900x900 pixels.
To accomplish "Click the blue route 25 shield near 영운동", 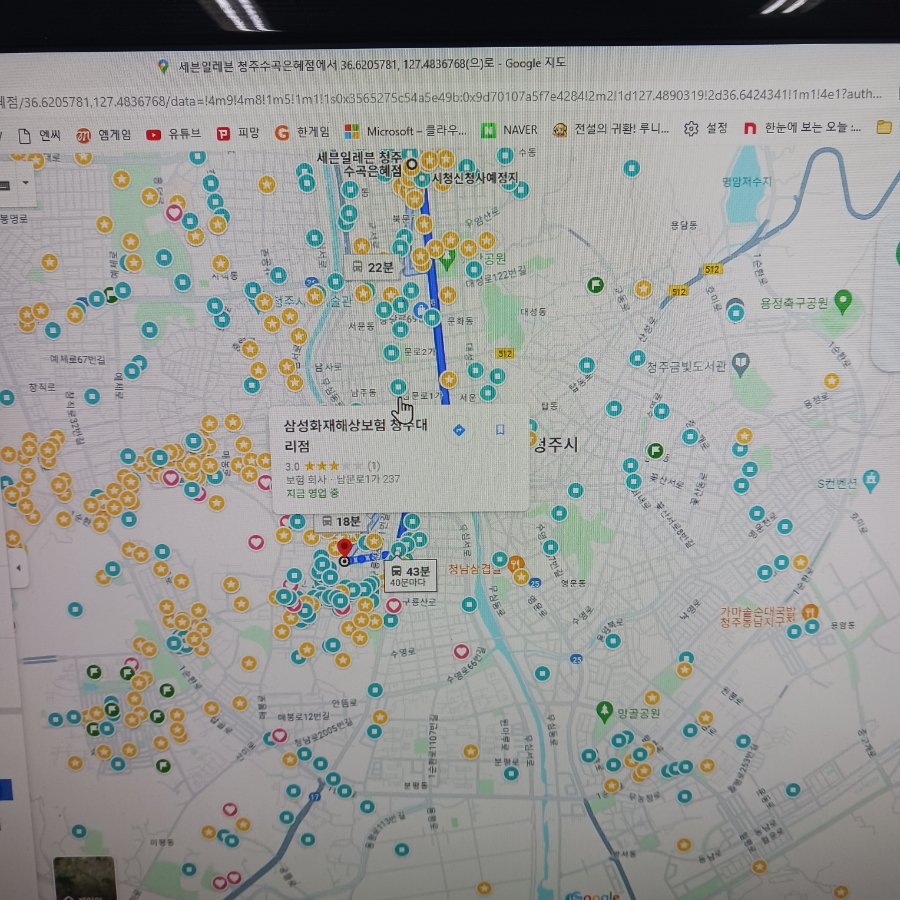I will coord(535,583).
